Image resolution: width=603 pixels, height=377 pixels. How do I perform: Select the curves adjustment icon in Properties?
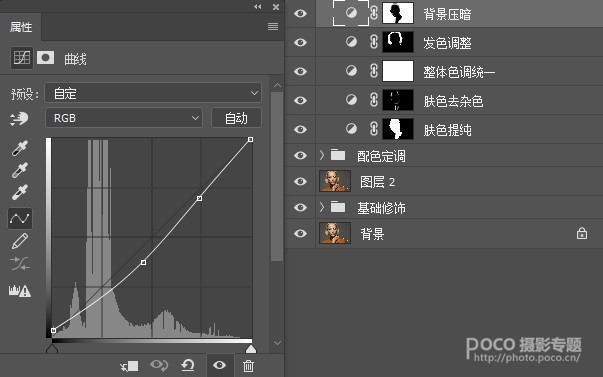click(22, 58)
